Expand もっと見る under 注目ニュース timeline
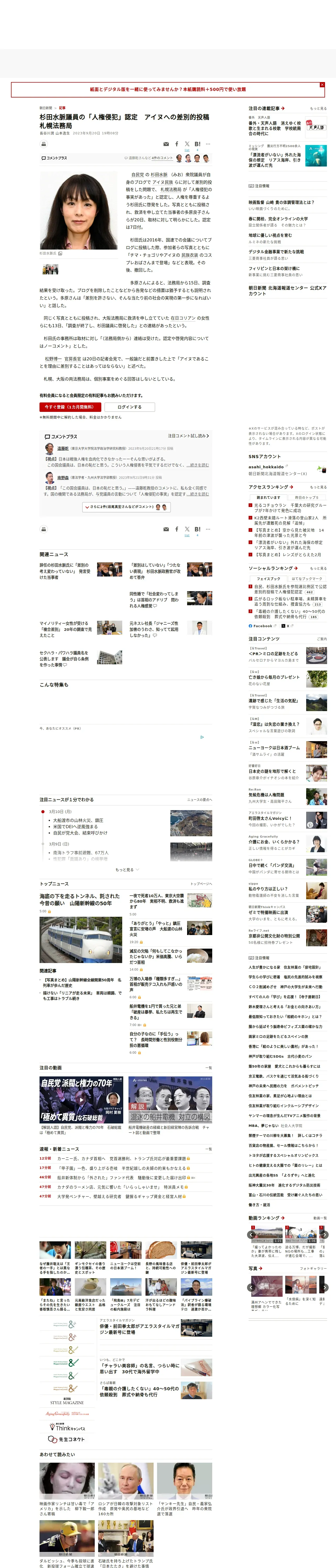336x1568 pixels. pos(127,870)
